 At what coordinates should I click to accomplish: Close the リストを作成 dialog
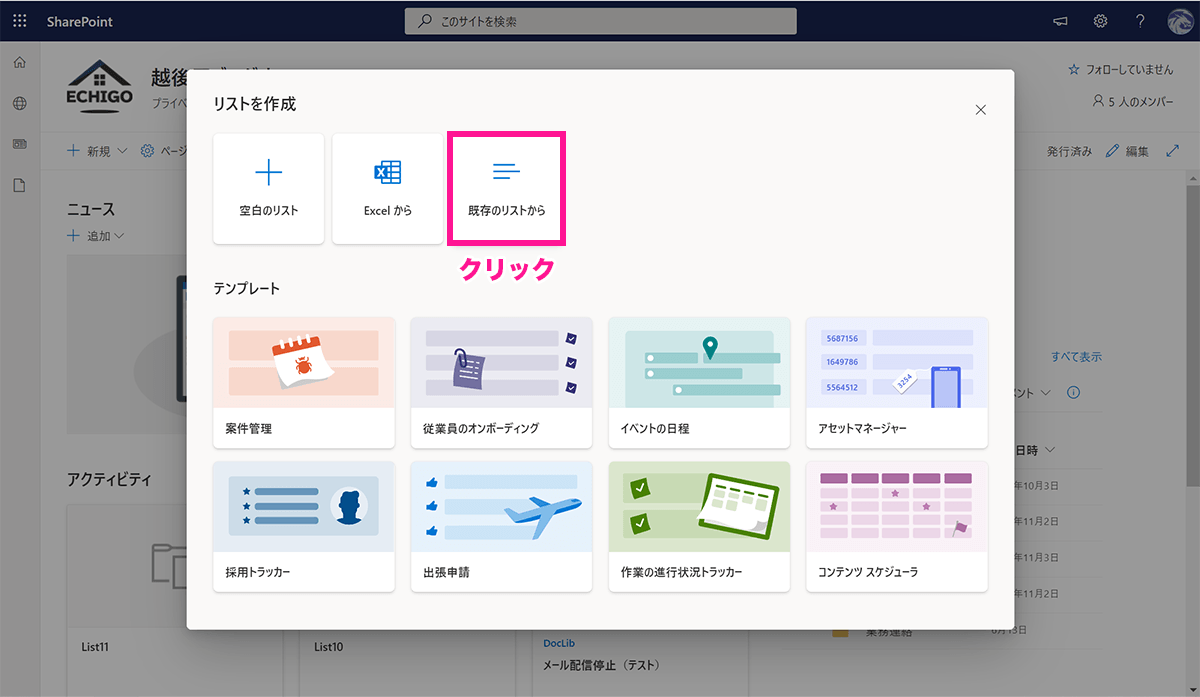[980, 110]
